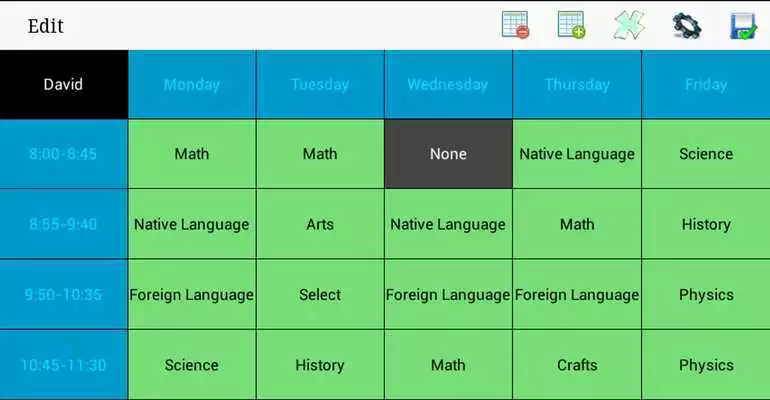Choose the Arts cell on Tuesday
The width and height of the screenshot is (770, 400).
tap(320, 224)
